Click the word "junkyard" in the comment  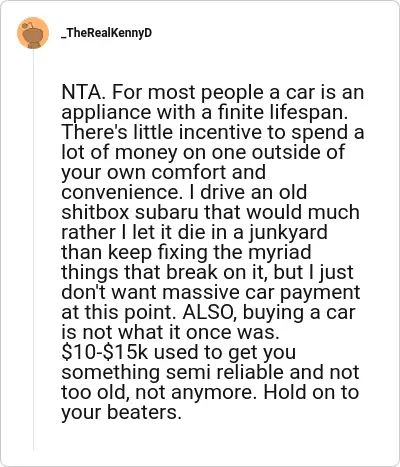click(x=288, y=233)
